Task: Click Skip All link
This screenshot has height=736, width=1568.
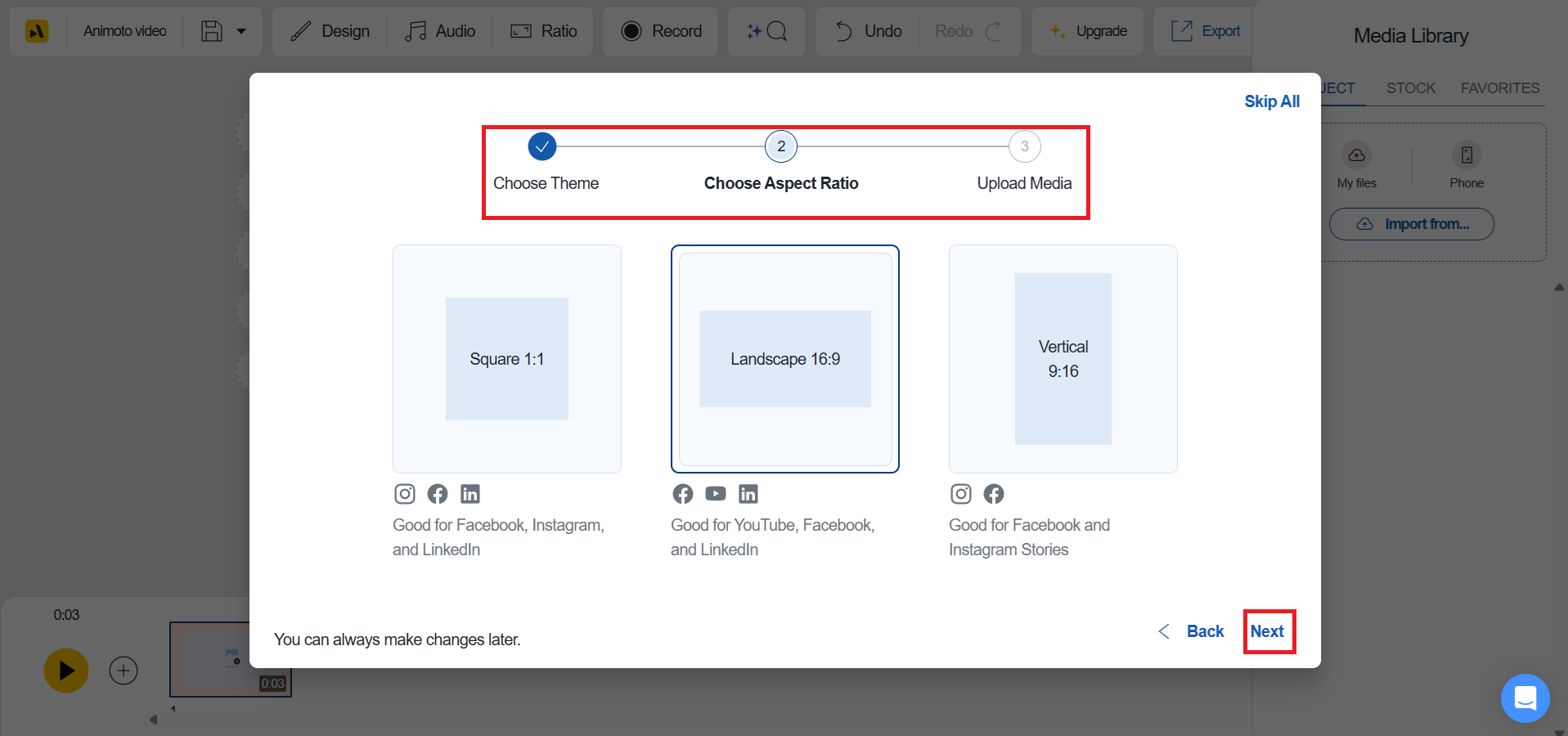Action: (x=1271, y=101)
